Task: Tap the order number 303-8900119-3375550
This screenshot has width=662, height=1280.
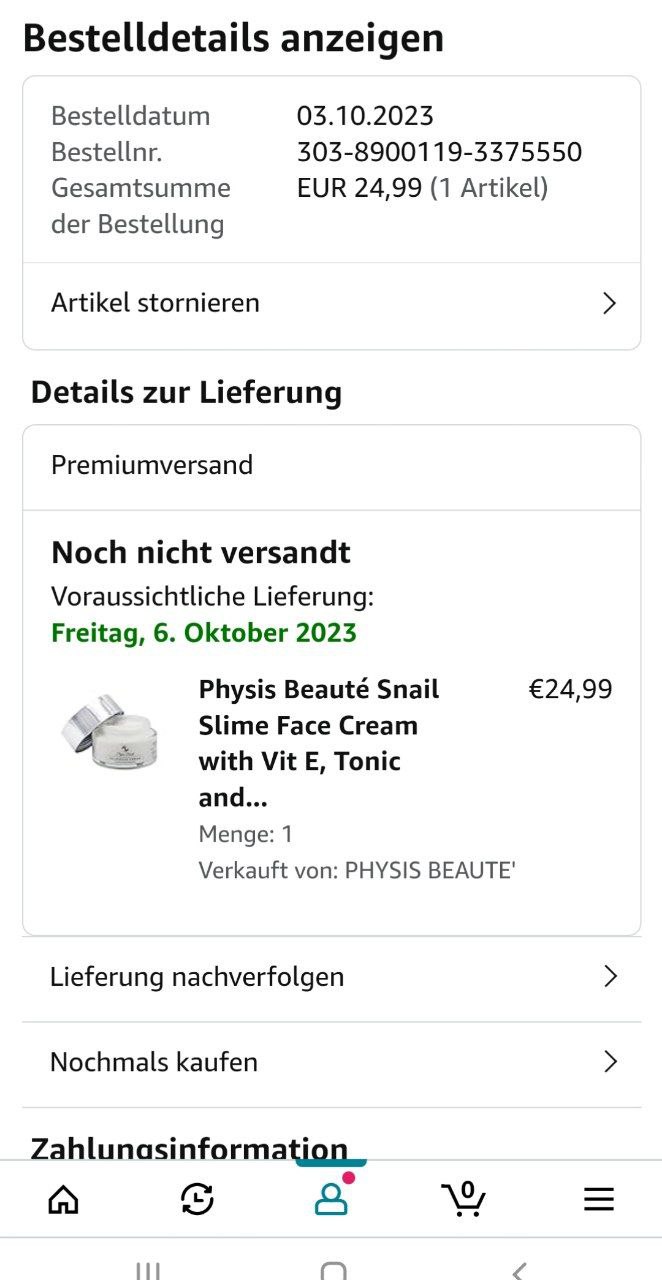Action: point(439,152)
